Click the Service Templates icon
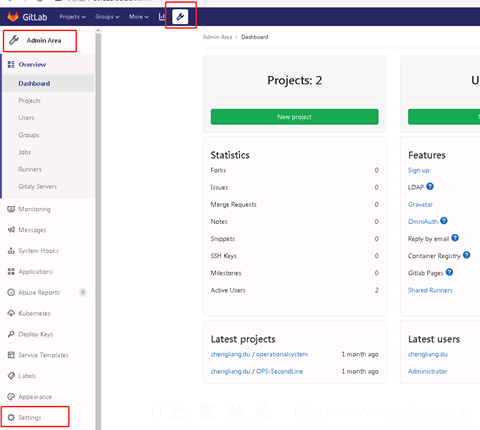This screenshot has width=480, height=430. 11,355
